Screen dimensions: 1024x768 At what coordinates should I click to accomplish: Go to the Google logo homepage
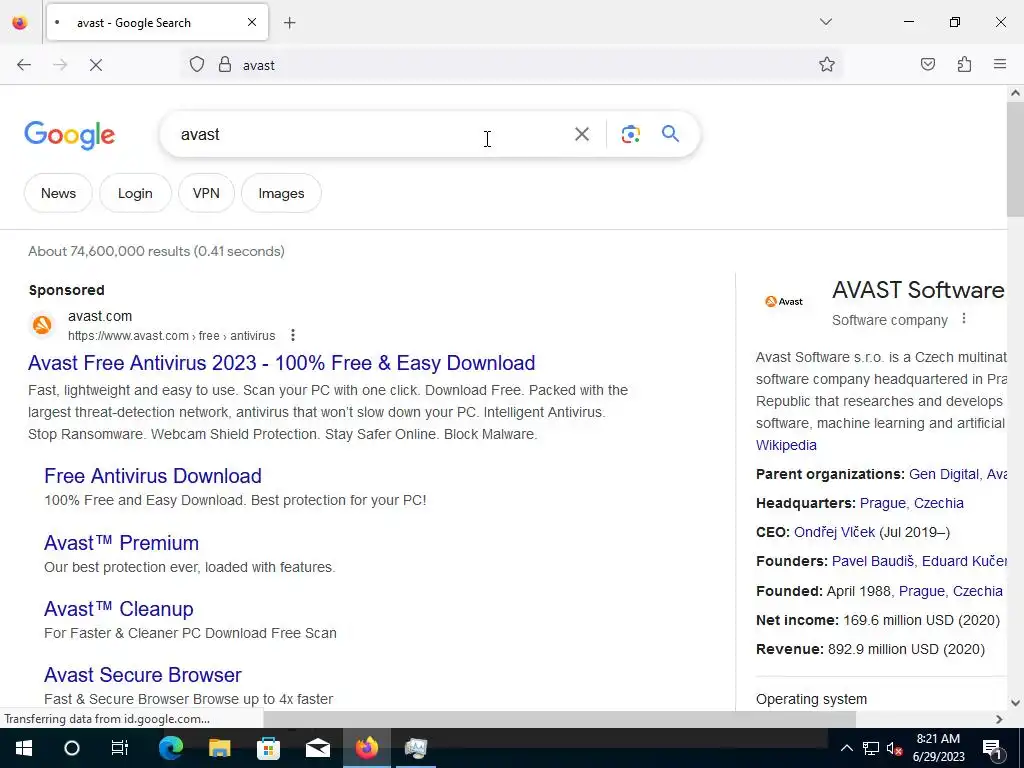[70, 135]
